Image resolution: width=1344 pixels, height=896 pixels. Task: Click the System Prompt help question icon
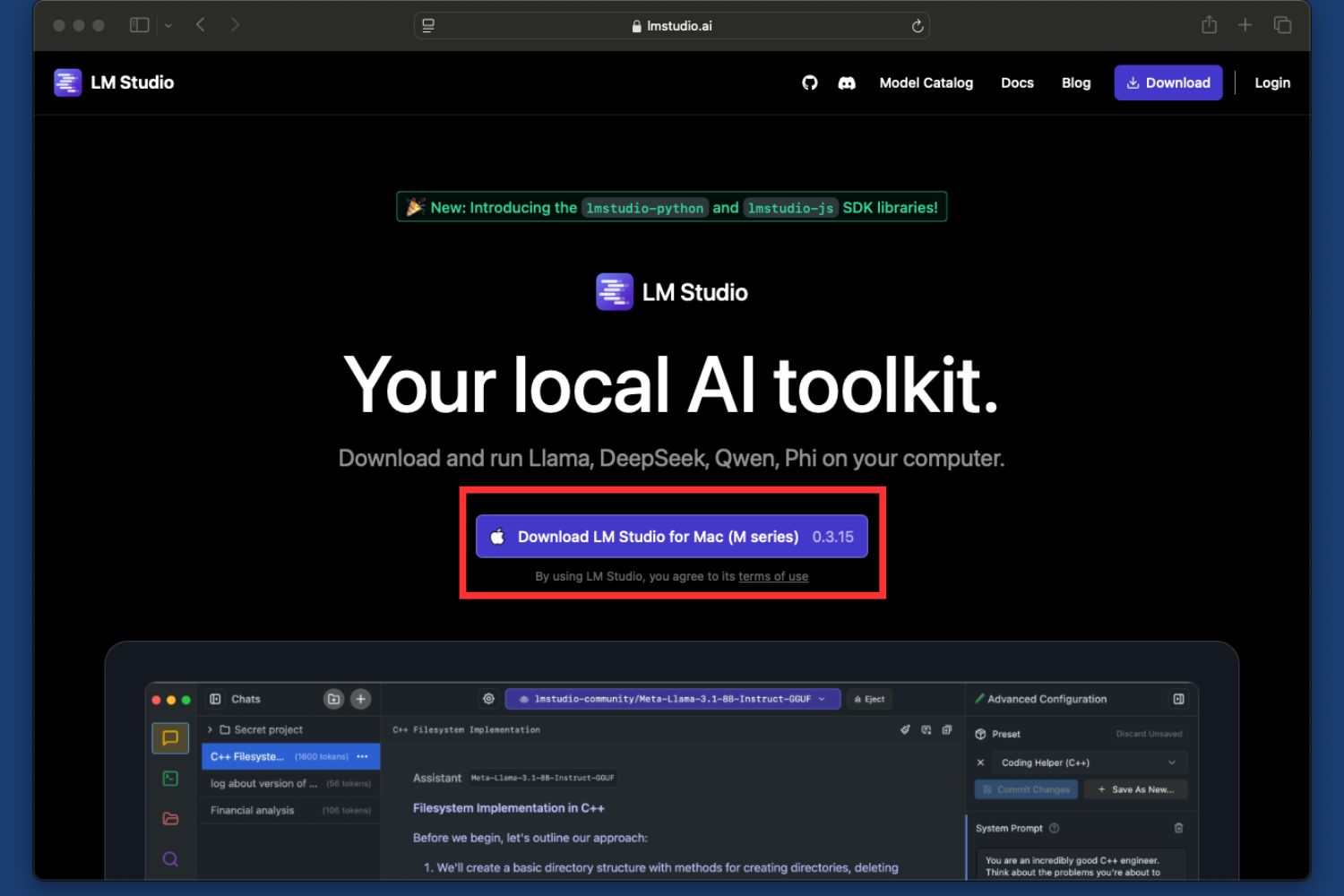tap(1054, 828)
